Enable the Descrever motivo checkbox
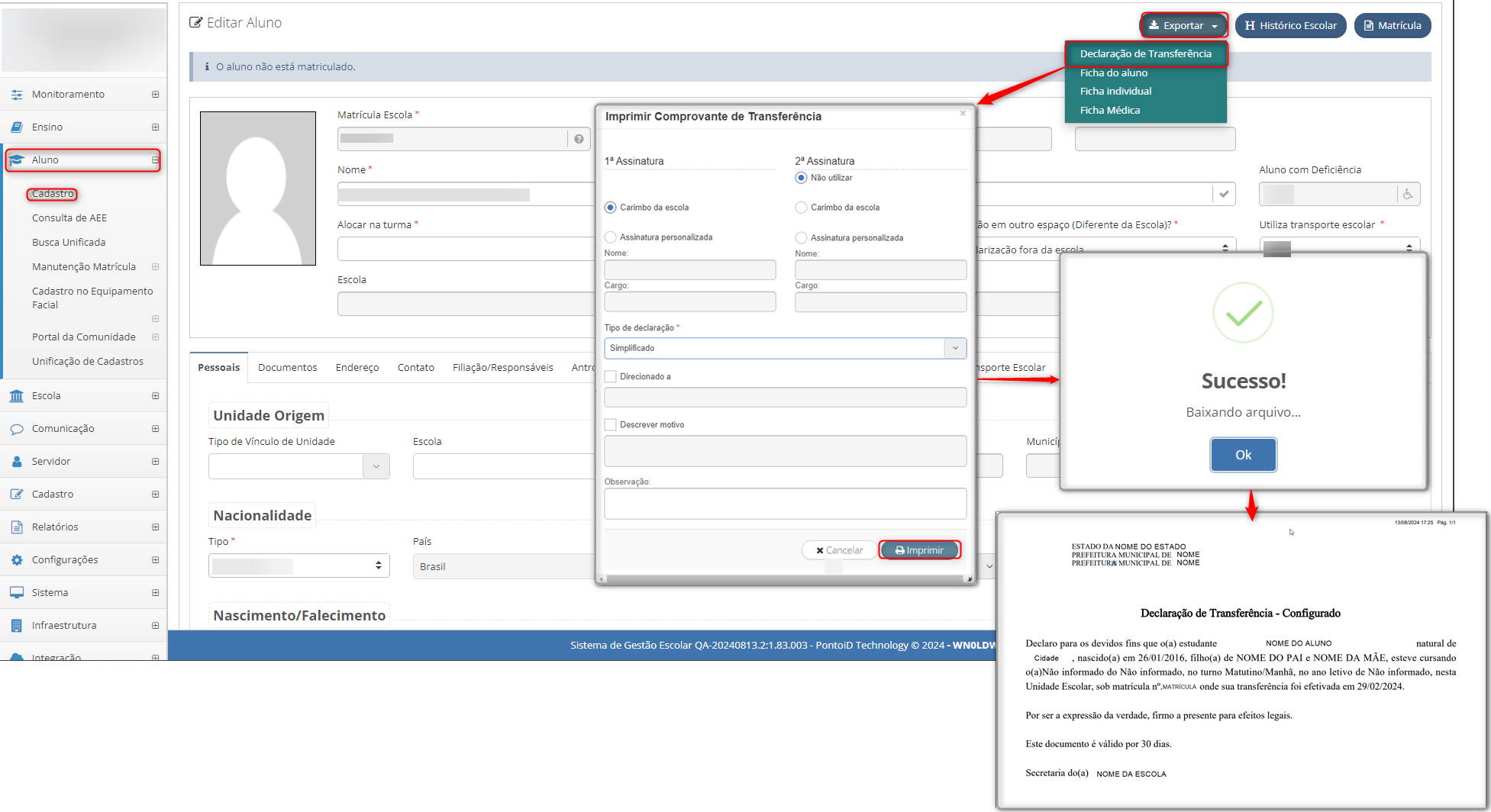Image resolution: width=1491 pixels, height=812 pixels. (610, 425)
